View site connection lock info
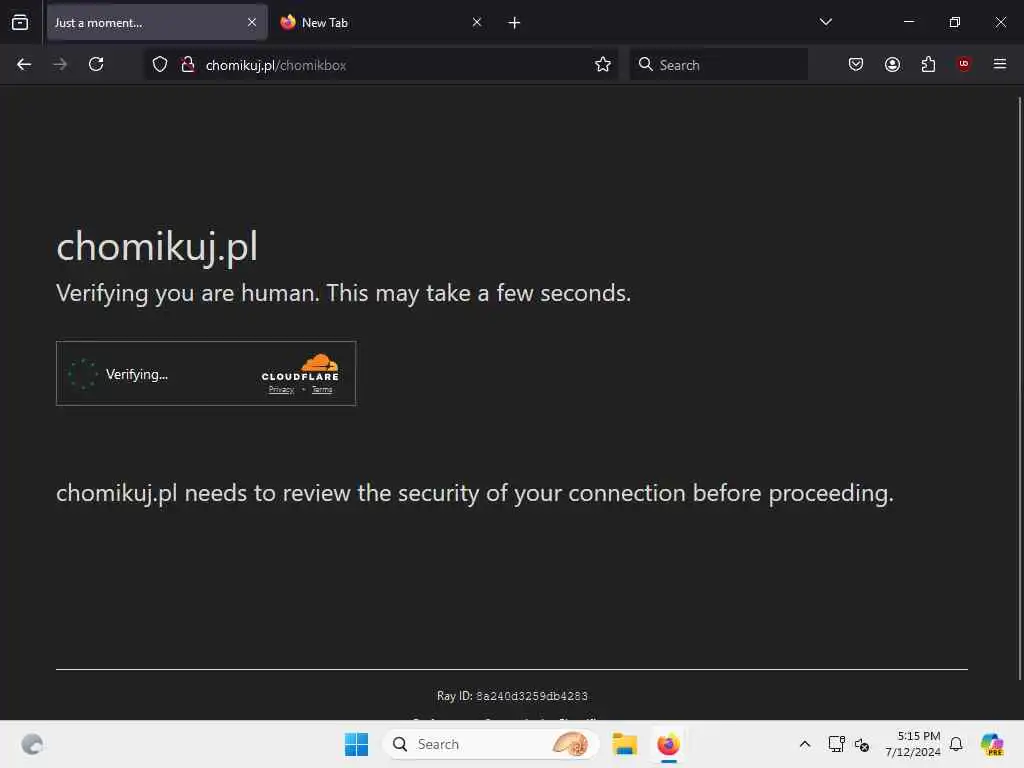This screenshot has width=1024, height=768. [x=187, y=64]
